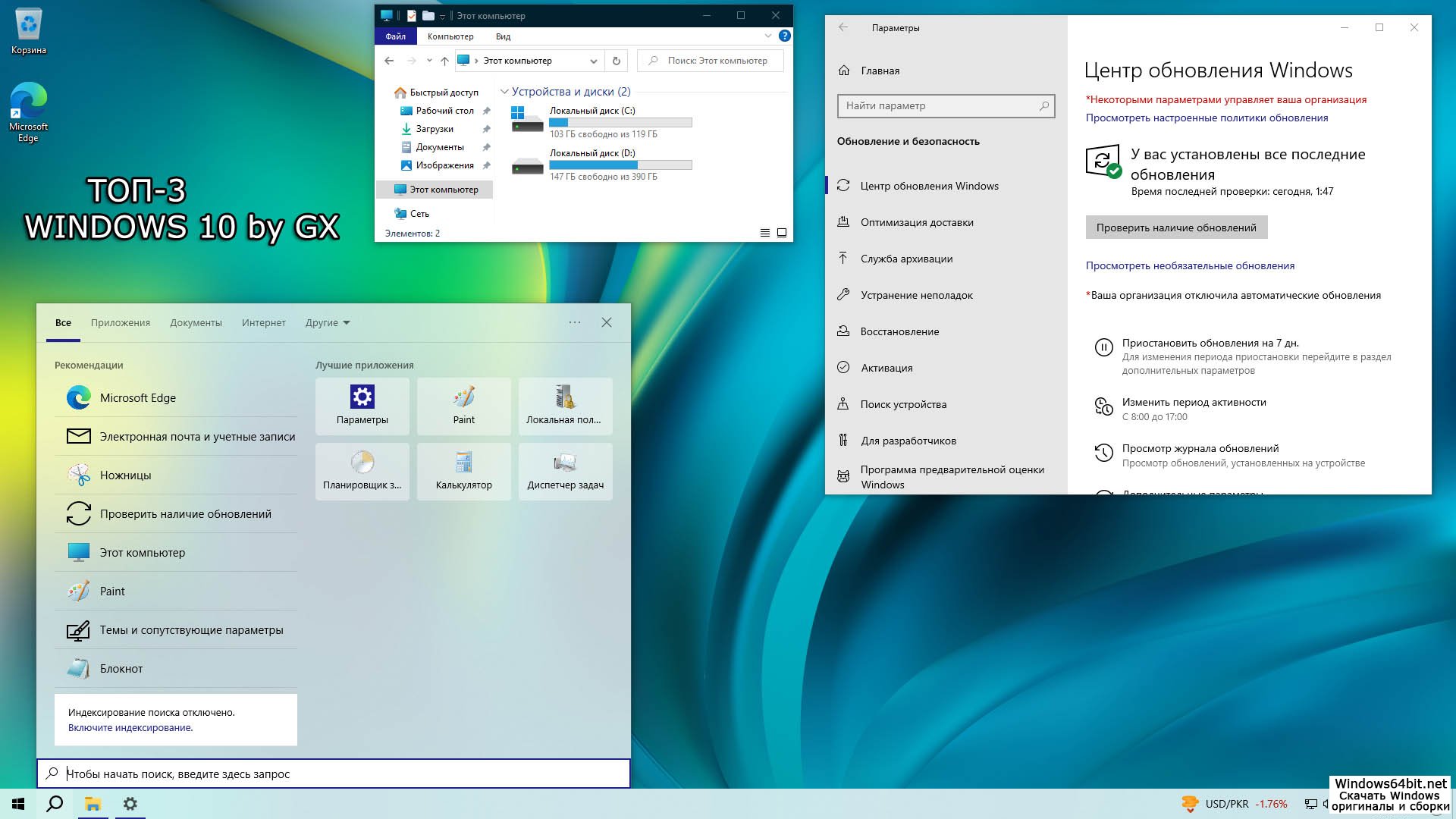
Task: Switch to Приложения search tab
Action: click(x=121, y=323)
